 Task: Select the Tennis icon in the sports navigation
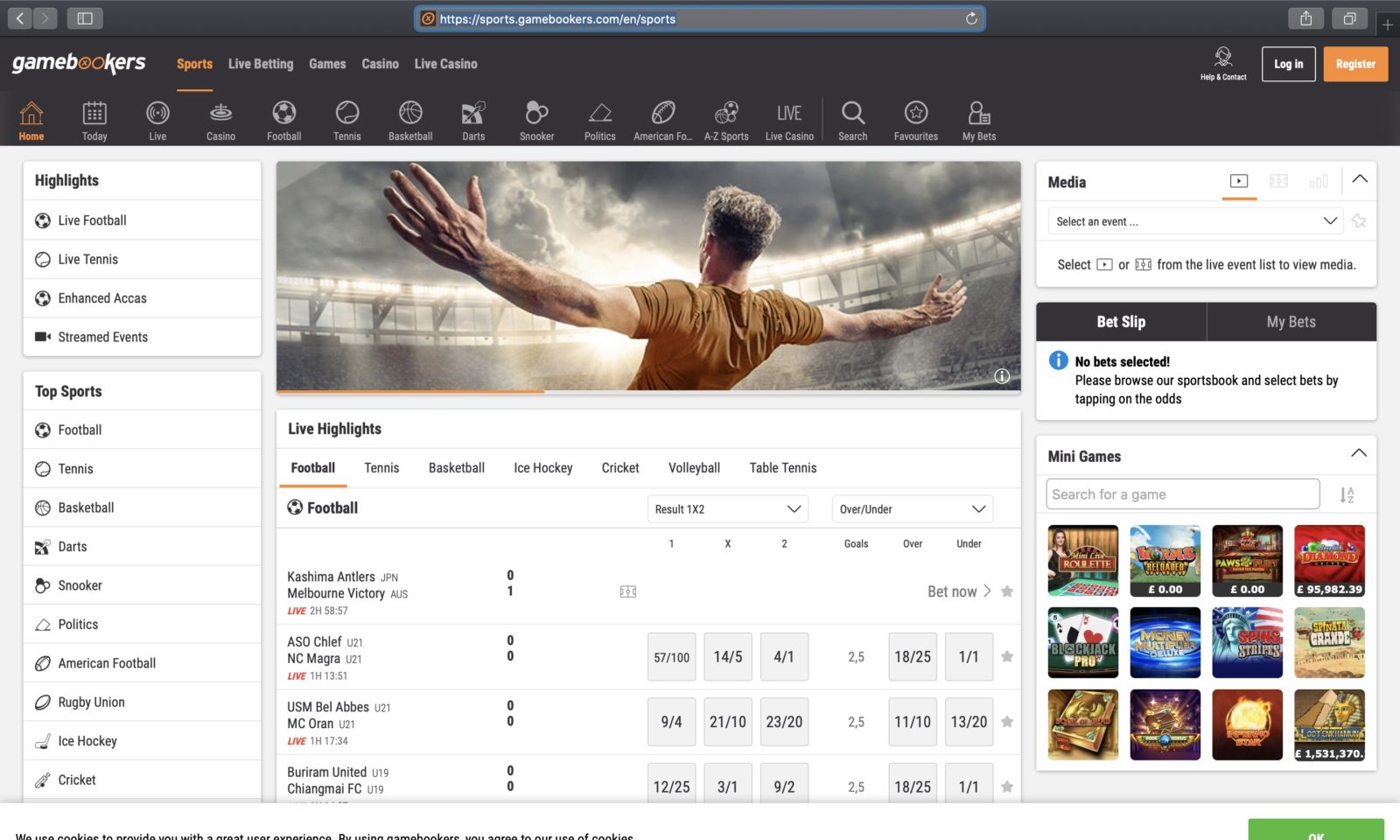click(346, 120)
